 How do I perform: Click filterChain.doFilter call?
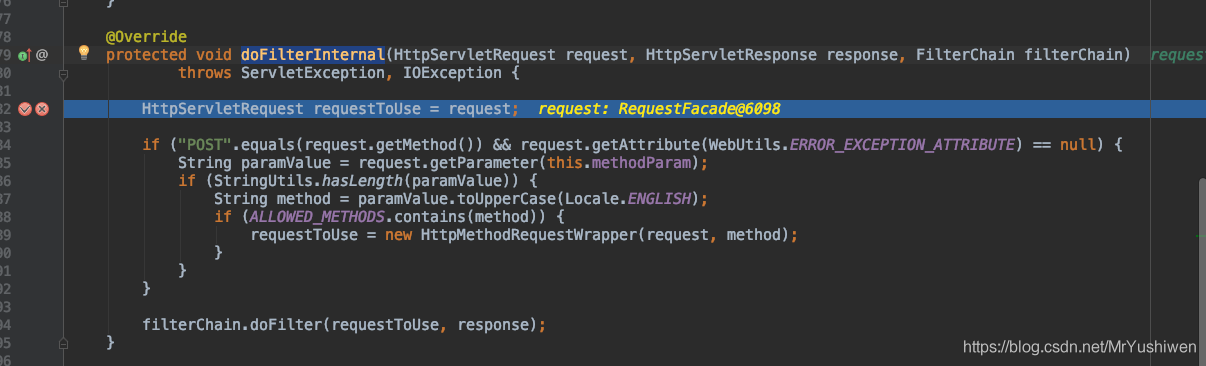click(x=233, y=325)
